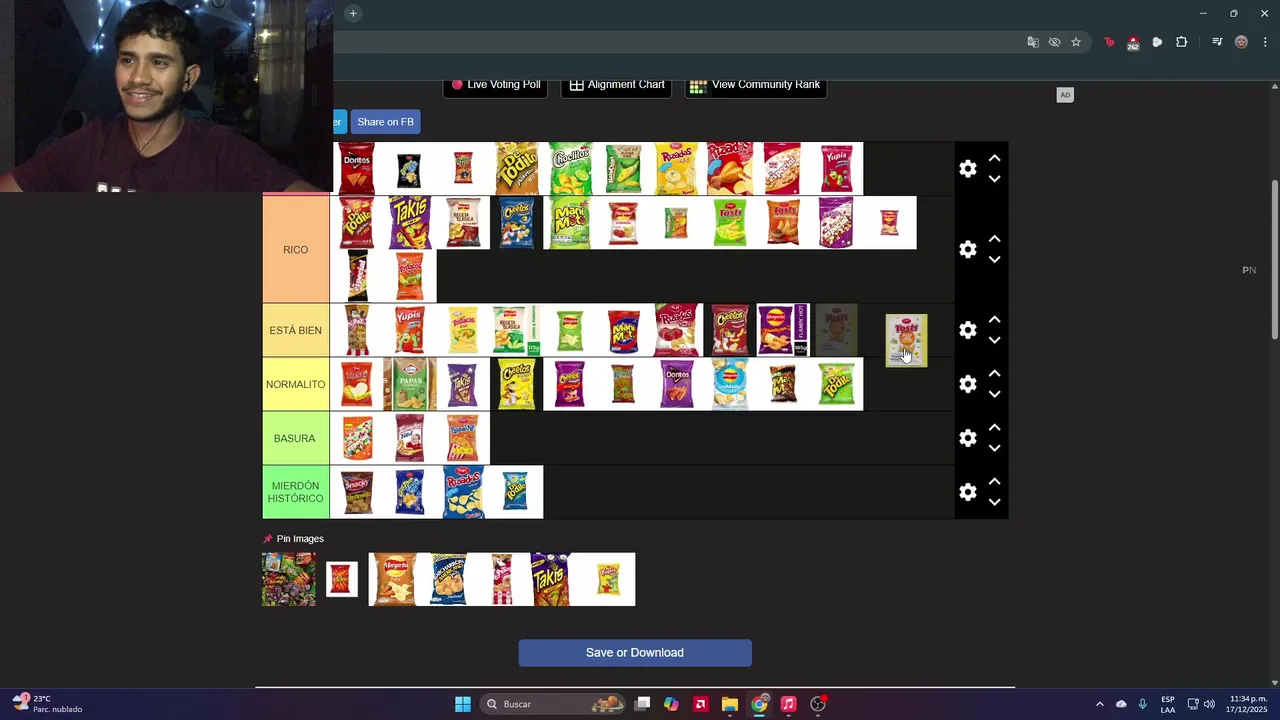Select the Takis bag in the unranked pool

click(550, 579)
